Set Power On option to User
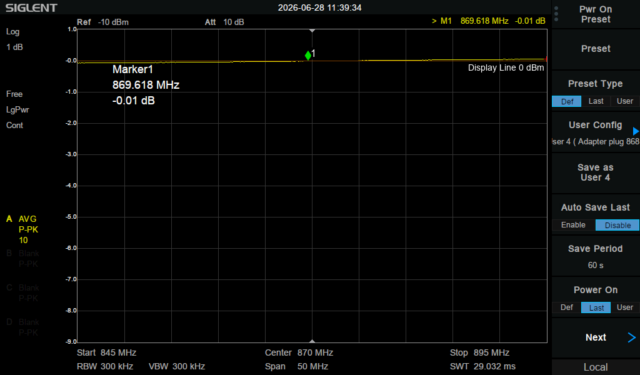Viewport: 640px width, 375px height. coord(625,307)
